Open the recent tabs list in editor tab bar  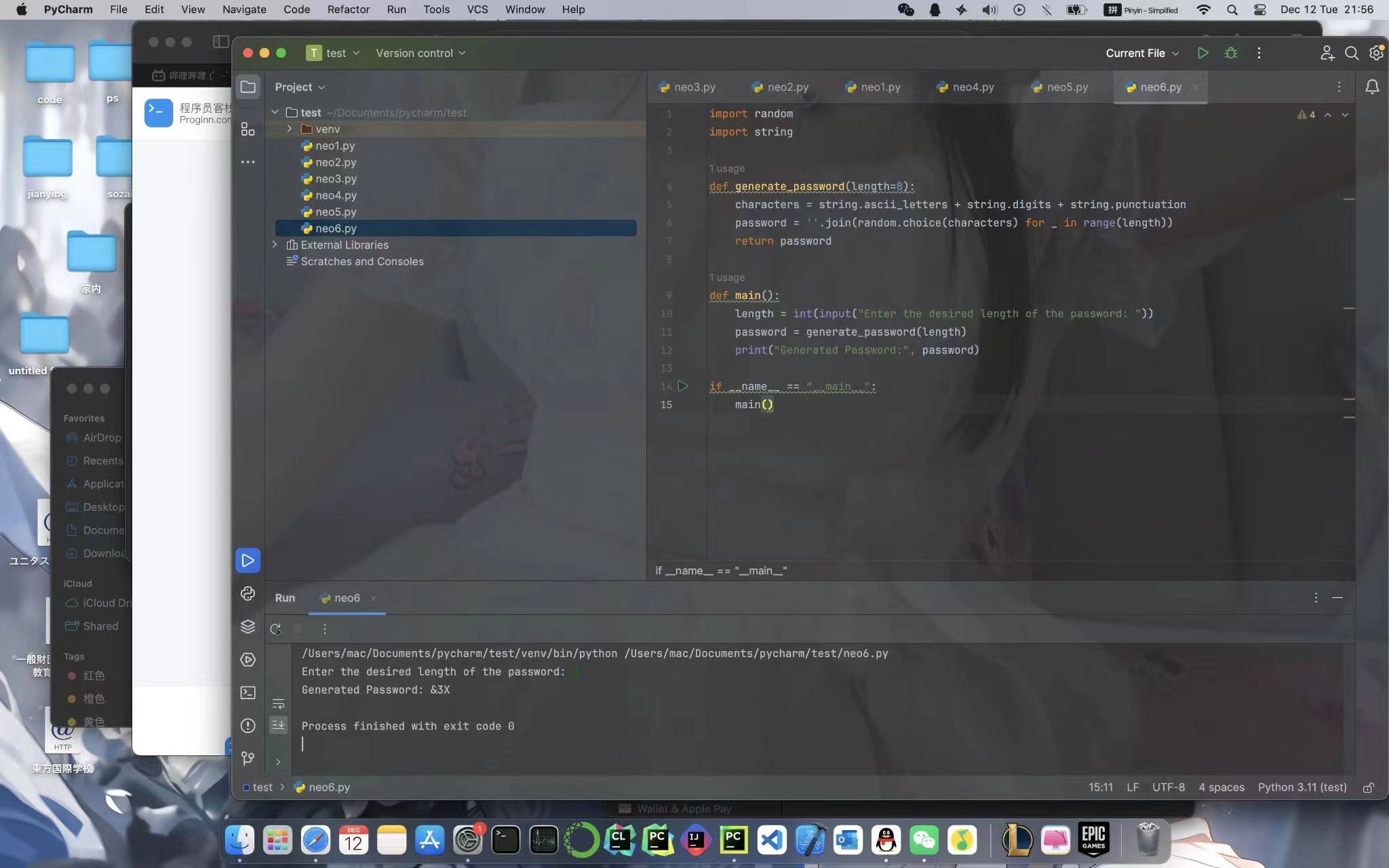(x=1339, y=87)
